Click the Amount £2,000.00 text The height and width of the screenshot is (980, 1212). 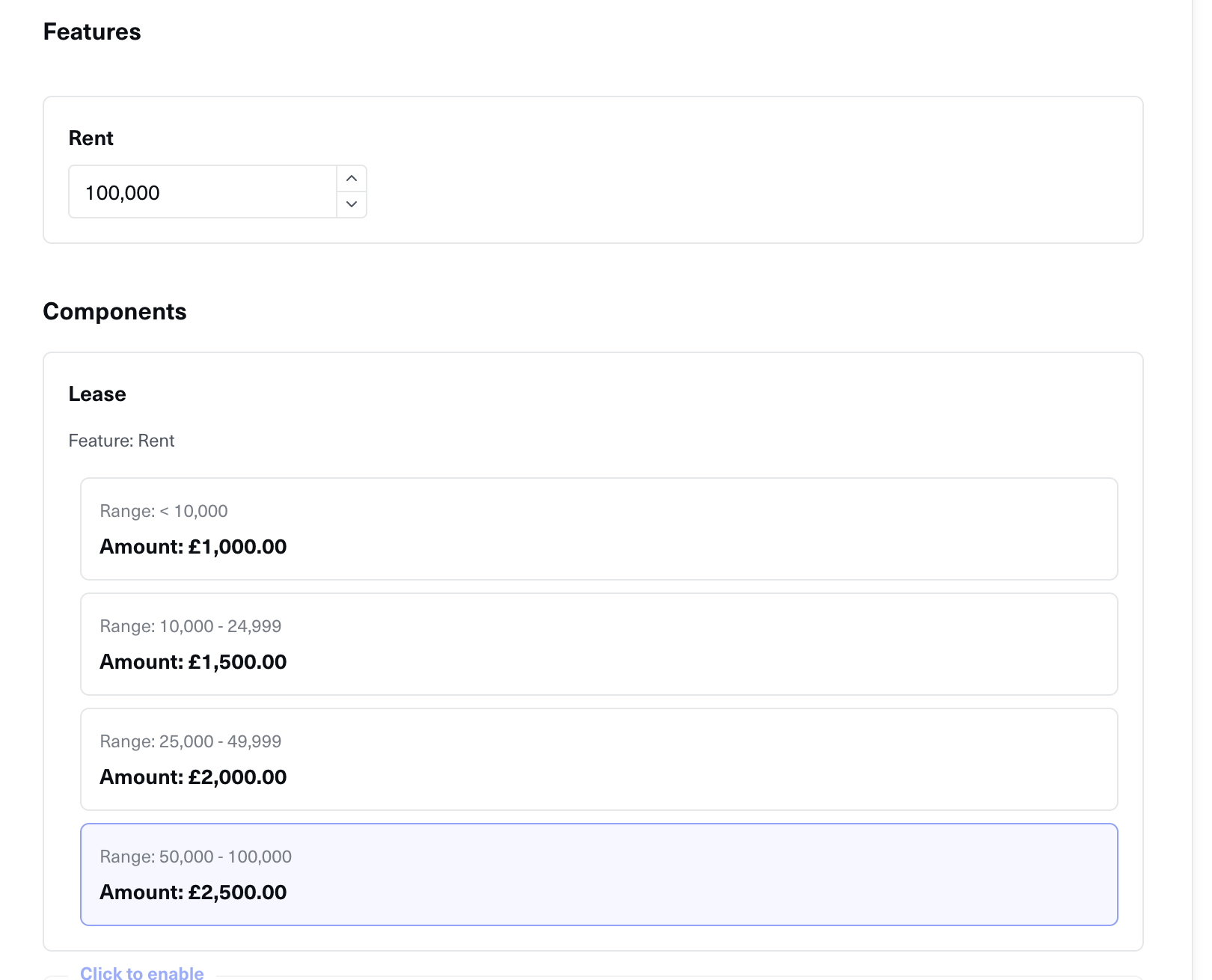193,777
